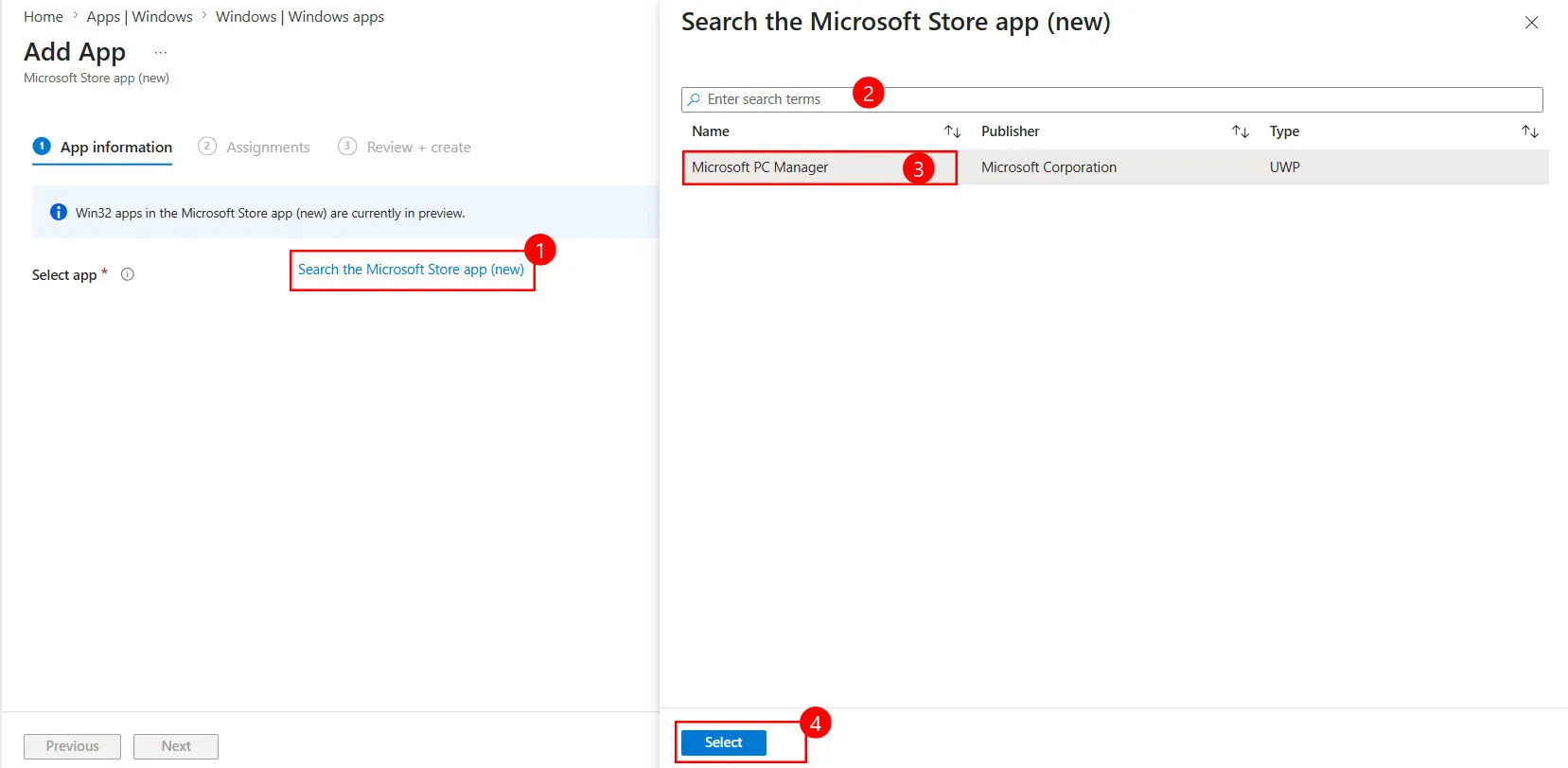Viewport: 1568px width, 768px height.
Task: Click the Enter search terms field
Action: pyautogui.click(x=1112, y=99)
